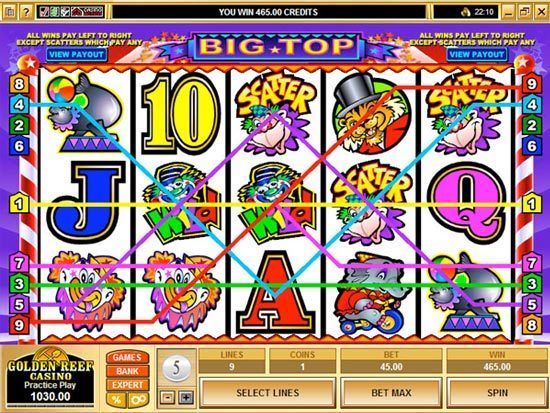550x413 pixels.
Task: Increase coin size with plus button
Action: 186,398
